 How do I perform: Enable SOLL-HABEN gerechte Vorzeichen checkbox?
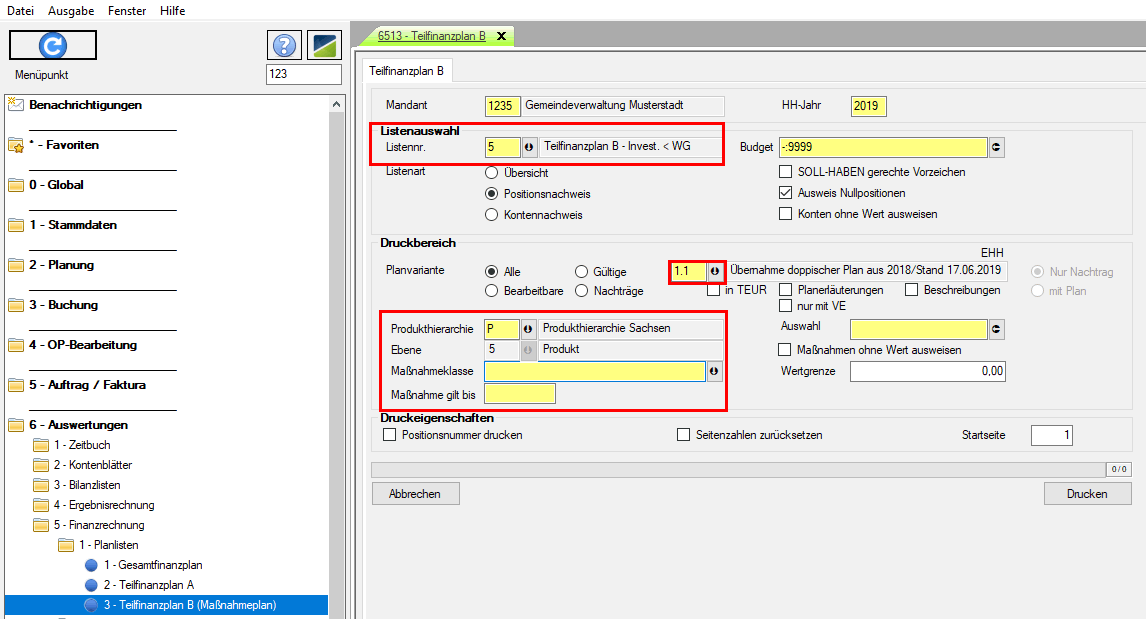tap(786, 172)
